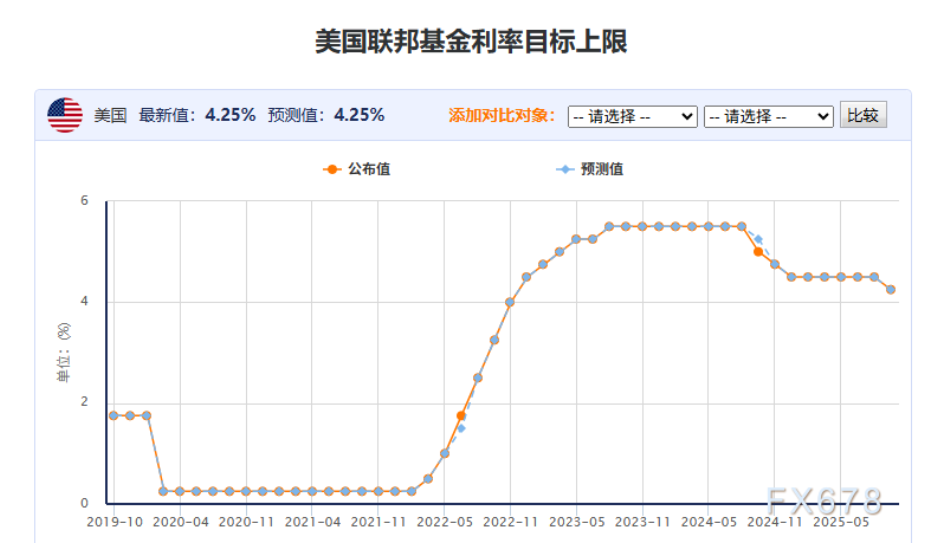Click the first data point at chart's left

114,415
